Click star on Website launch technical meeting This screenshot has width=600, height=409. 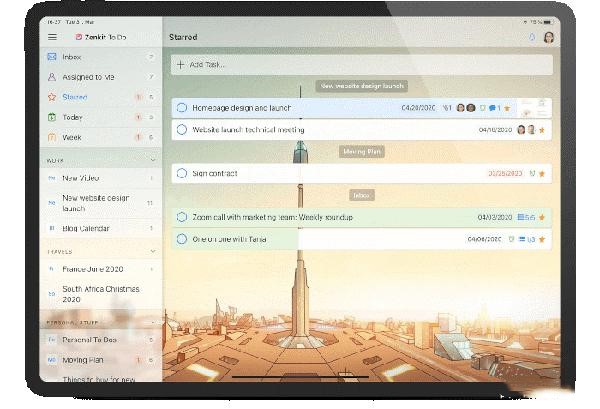pyautogui.click(x=542, y=129)
